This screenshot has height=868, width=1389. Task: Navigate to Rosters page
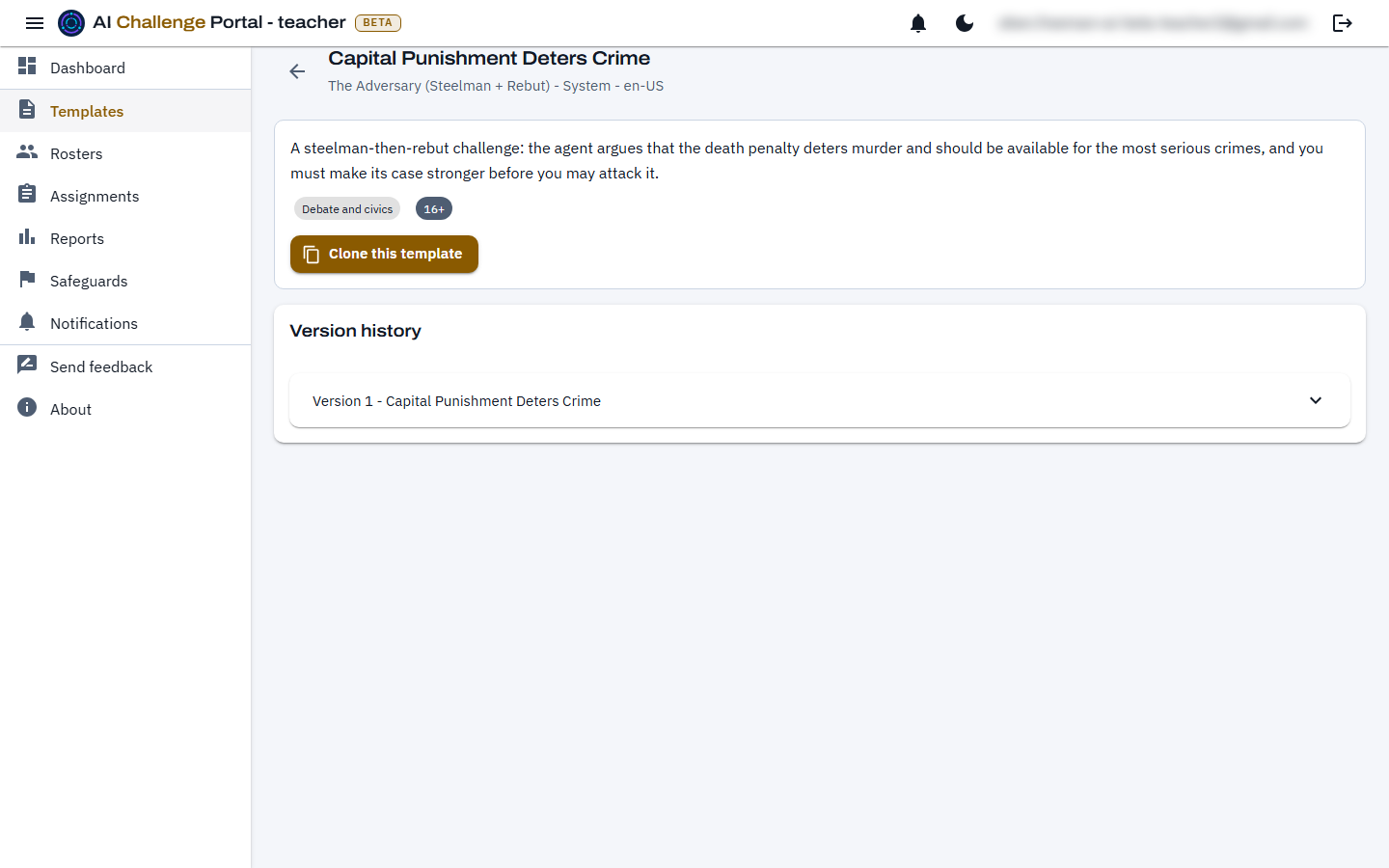(x=125, y=153)
